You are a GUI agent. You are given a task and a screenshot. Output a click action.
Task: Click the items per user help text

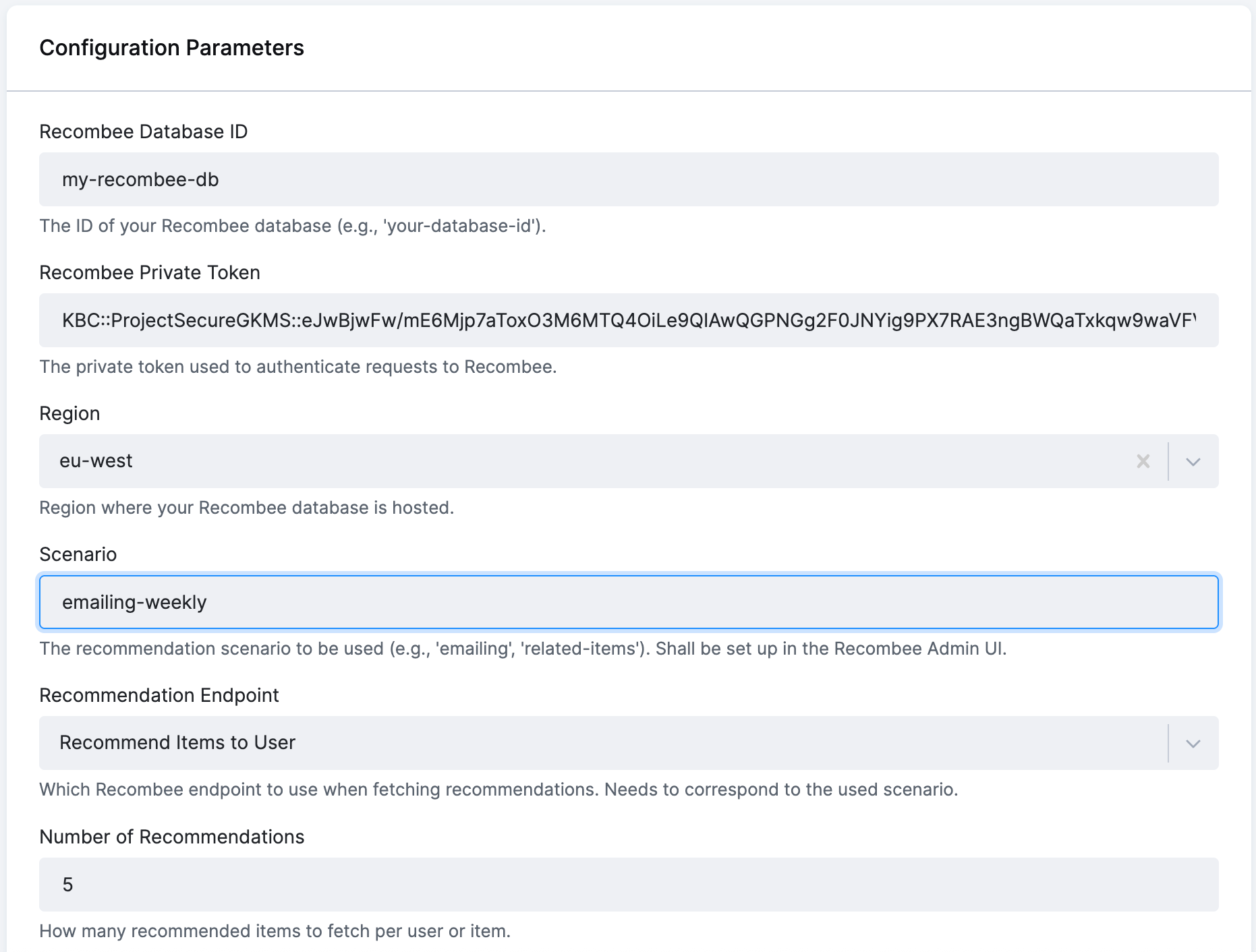point(275,931)
